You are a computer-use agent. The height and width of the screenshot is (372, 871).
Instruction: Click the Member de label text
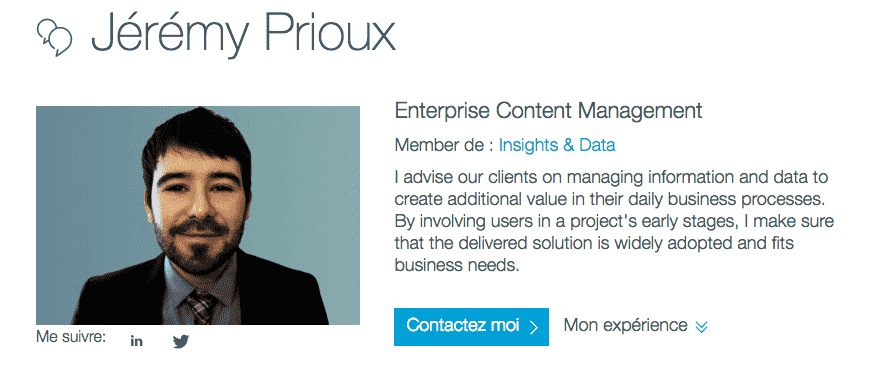[x=444, y=145]
